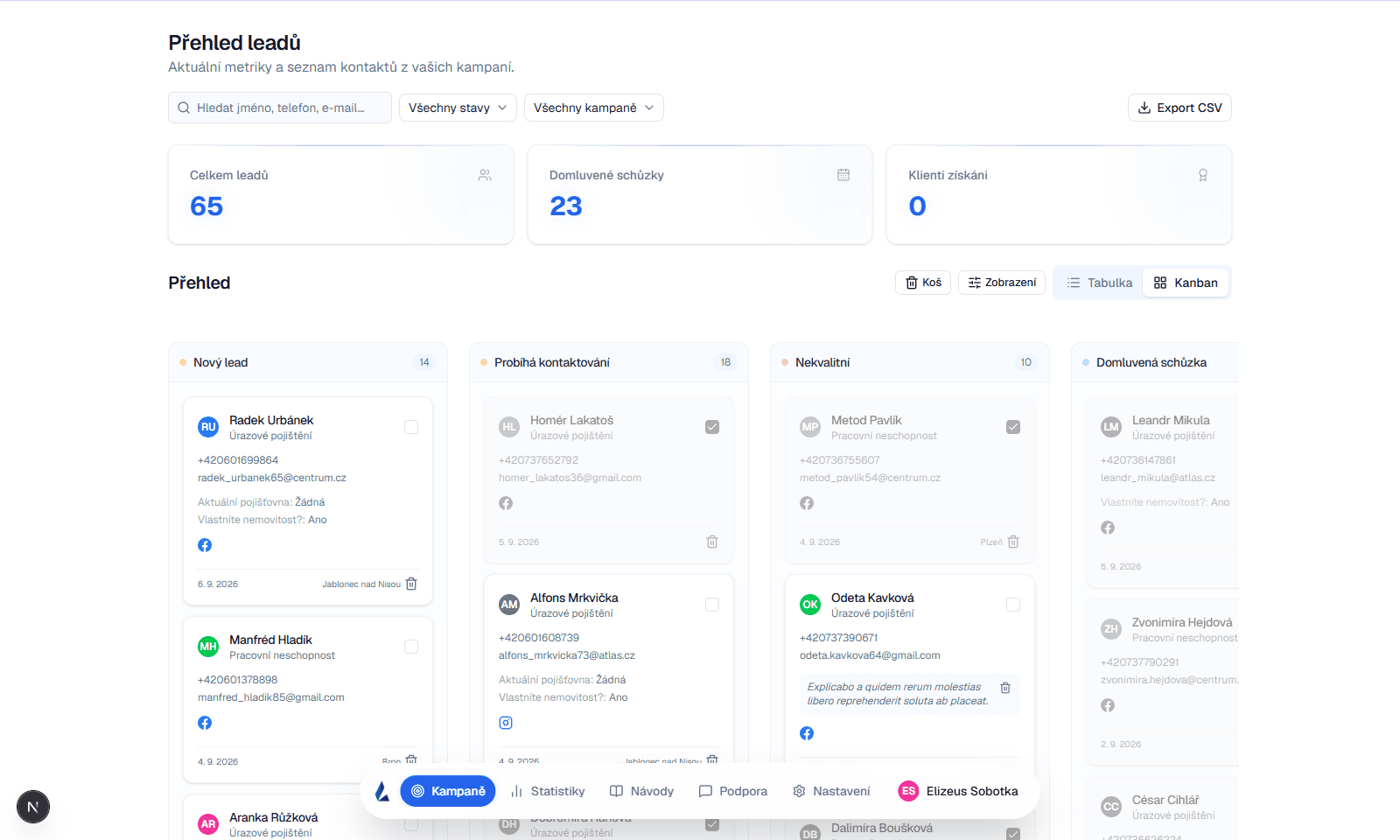Tick checkbox on Alfons Mrkvička card
The width and height of the screenshot is (1400, 840).
tap(712, 605)
